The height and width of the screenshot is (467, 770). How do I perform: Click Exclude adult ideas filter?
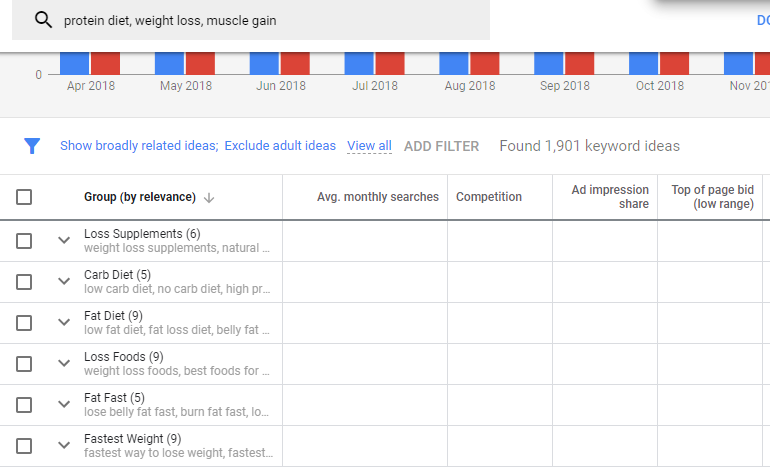click(x=280, y=146)
